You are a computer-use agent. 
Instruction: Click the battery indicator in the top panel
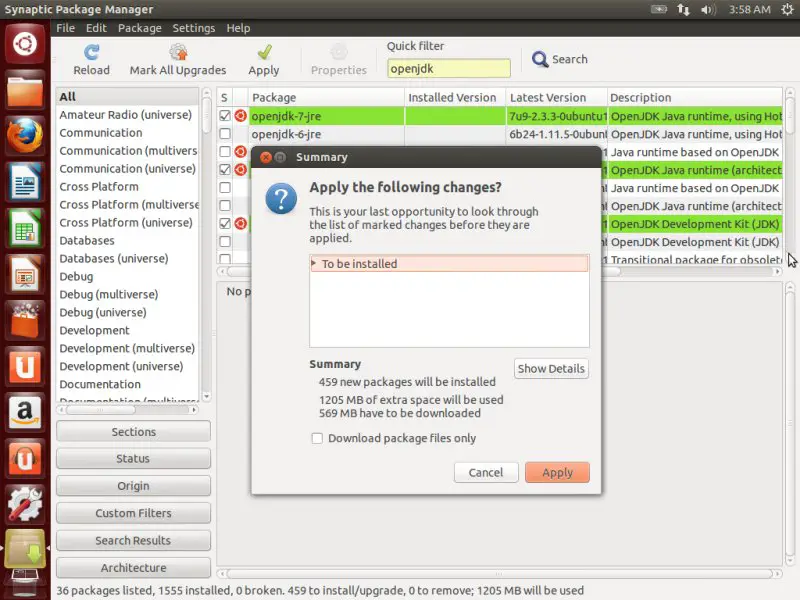tap(659, 9)
